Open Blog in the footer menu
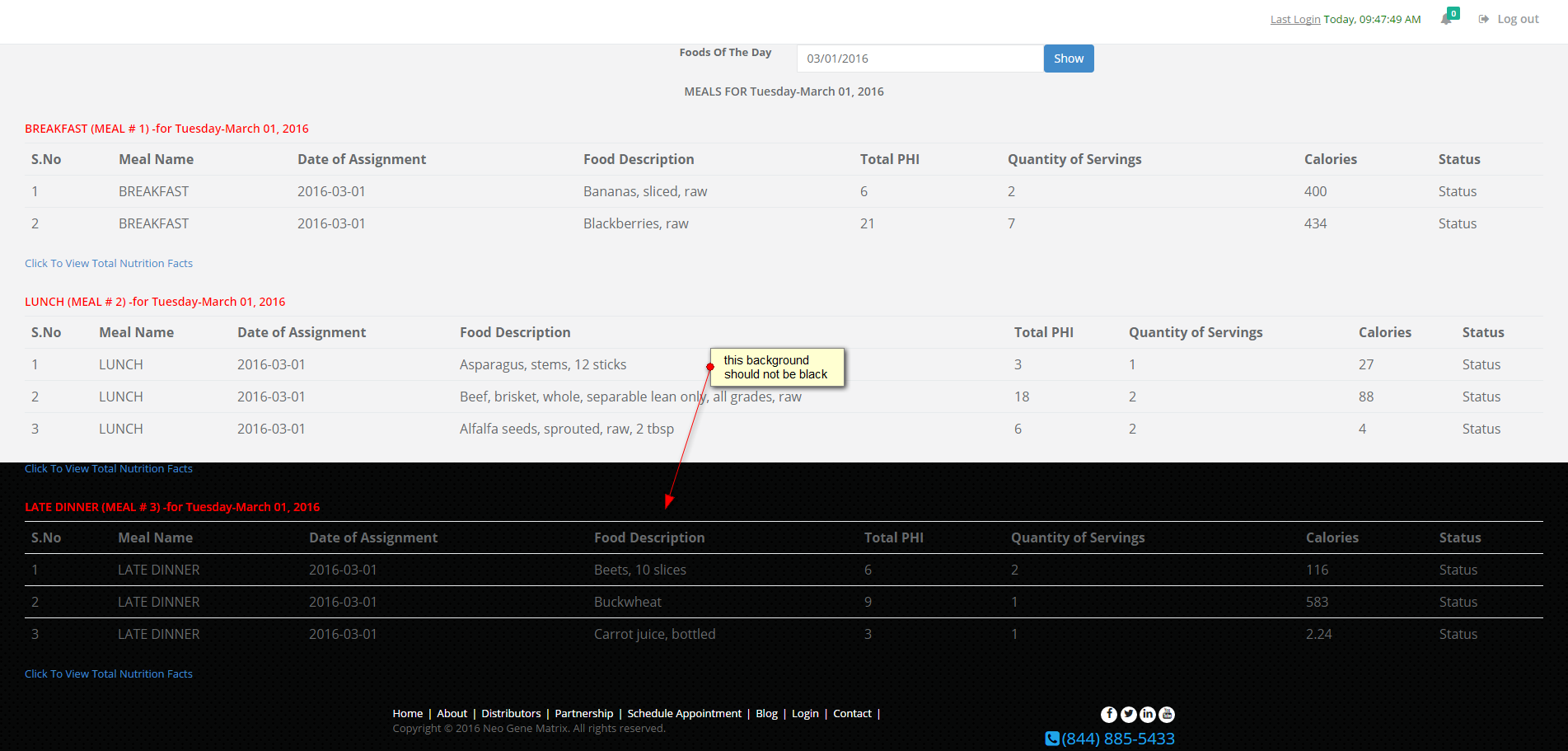The image size is (1568, 751). (767, 714)
